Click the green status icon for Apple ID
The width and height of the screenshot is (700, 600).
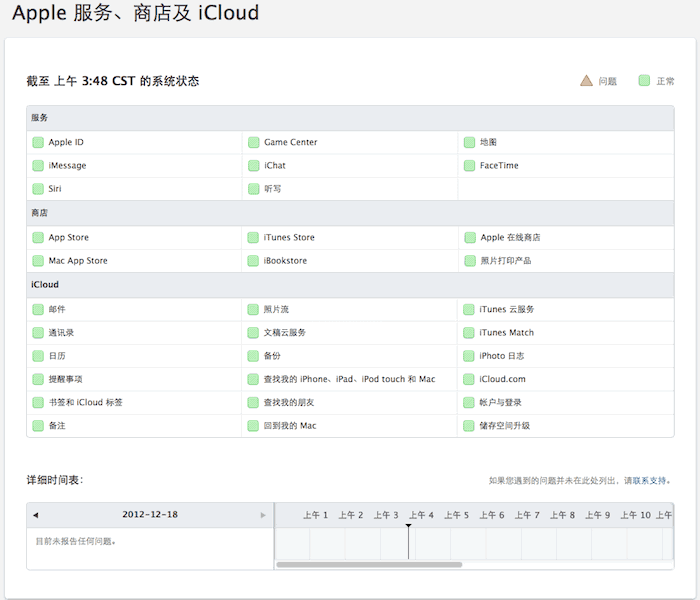click(38, 142)
